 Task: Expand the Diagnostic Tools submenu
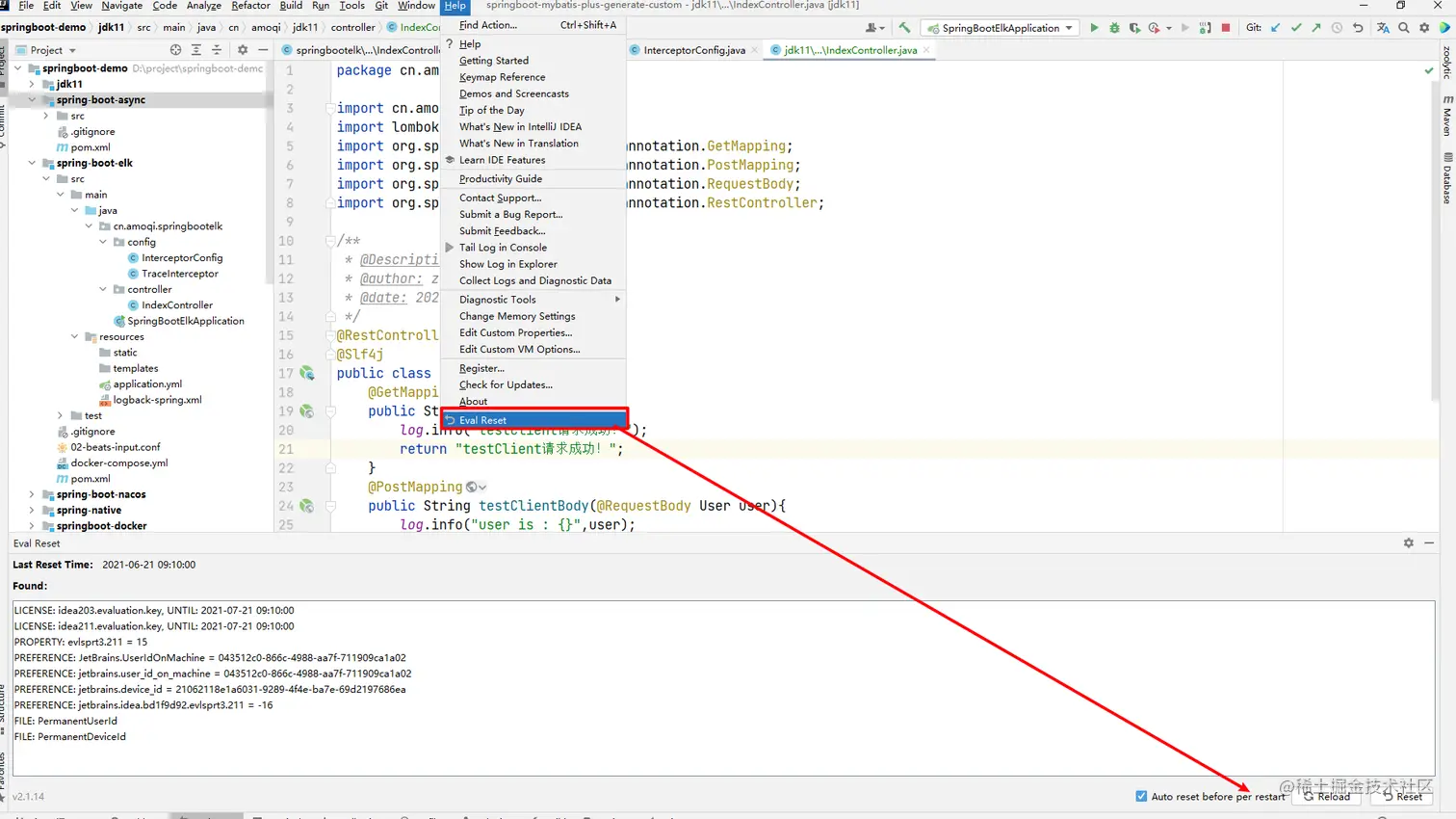533,300
